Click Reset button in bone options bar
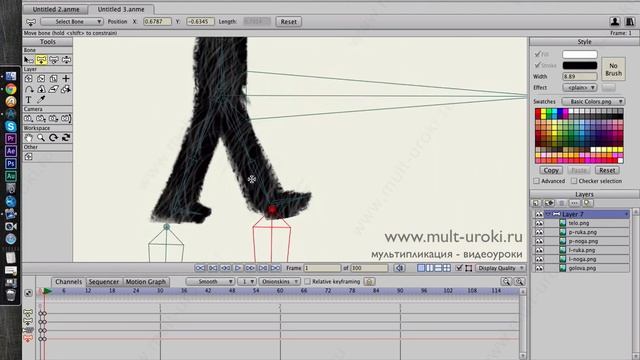This screenshot has width=640, height=360. 289,22
